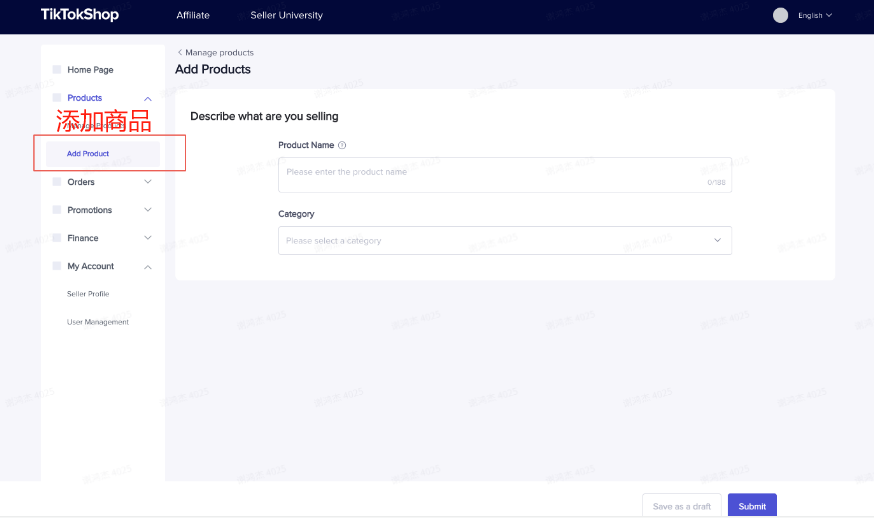Expand the Orders menu chevron
The image size is (874, 520).
(x=148, y=182)
